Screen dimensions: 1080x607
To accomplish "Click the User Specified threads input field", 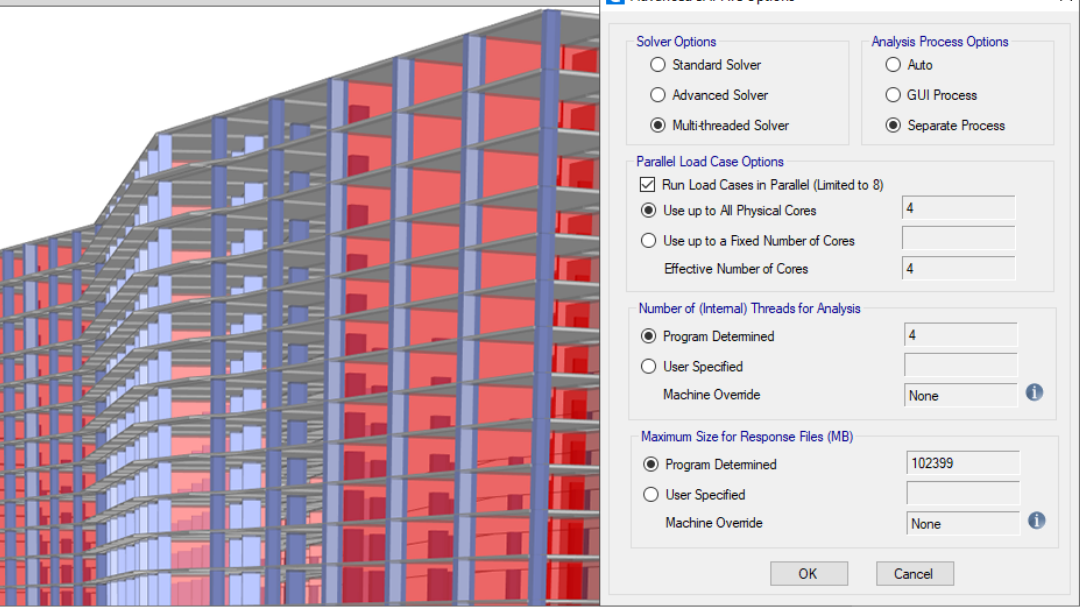I will 960,365.
